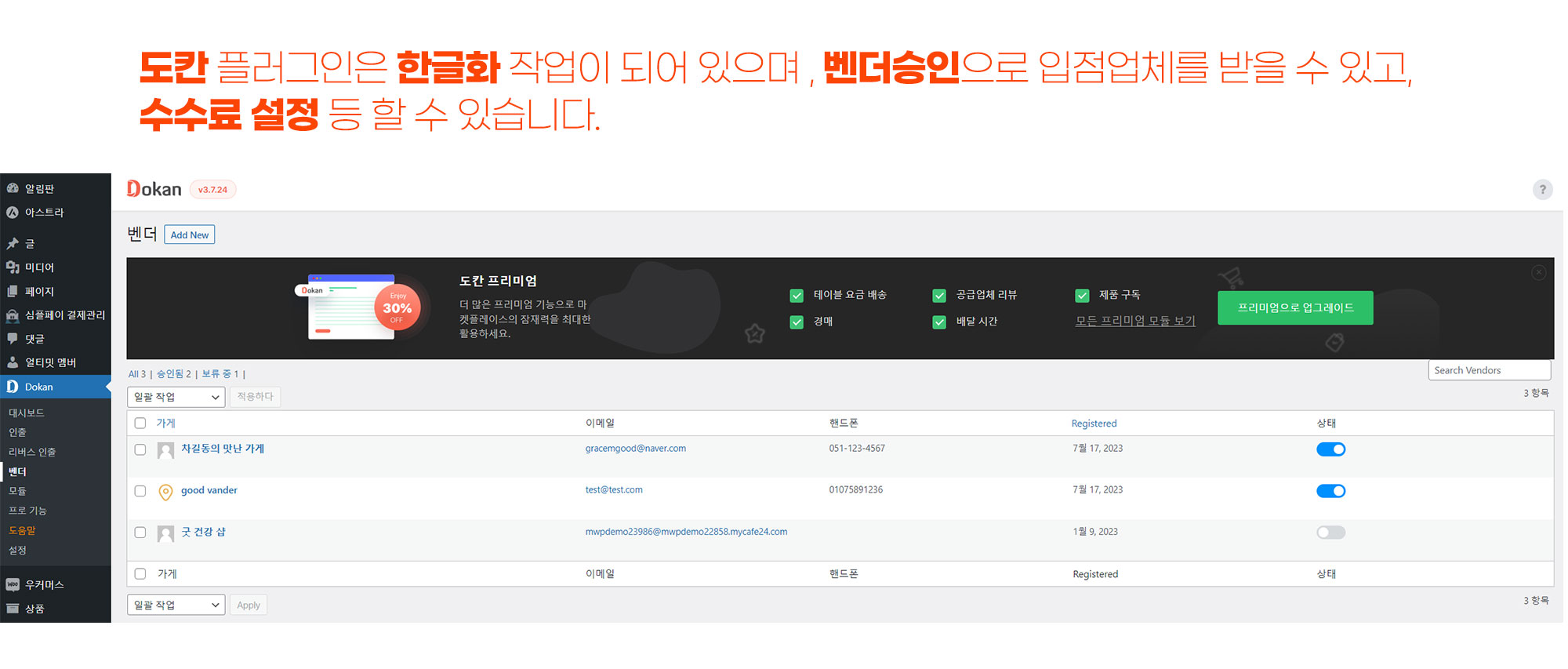
Task: Click the avatar of 굿 건강 샵
Action: click(165, 533)
